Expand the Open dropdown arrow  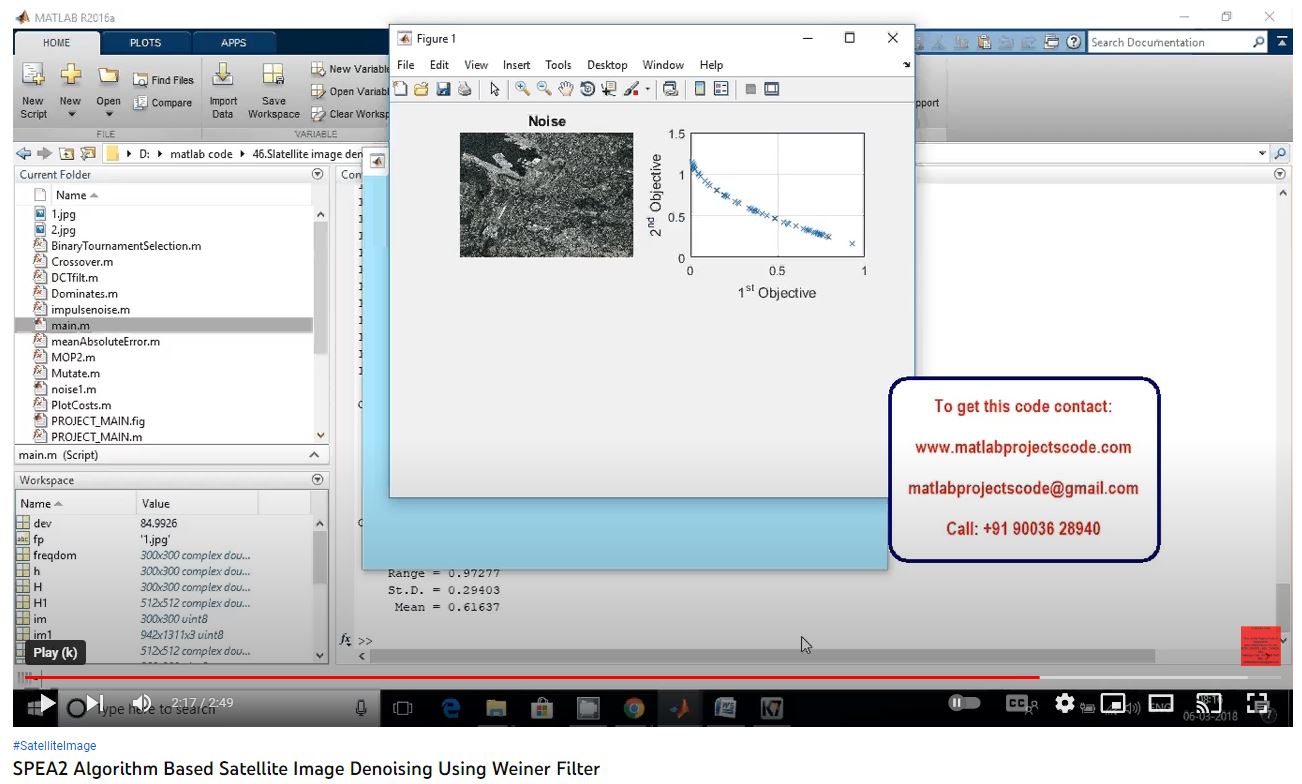pos(108,114)
